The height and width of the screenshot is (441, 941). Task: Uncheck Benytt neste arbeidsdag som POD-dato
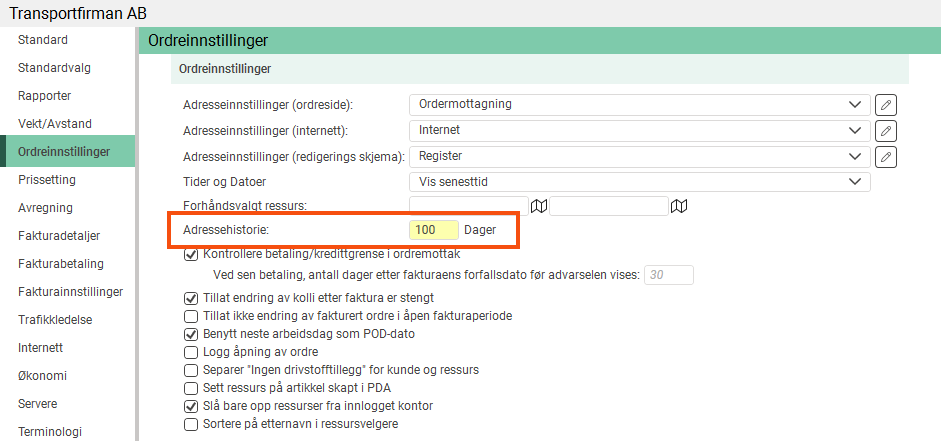coord(192,334)
